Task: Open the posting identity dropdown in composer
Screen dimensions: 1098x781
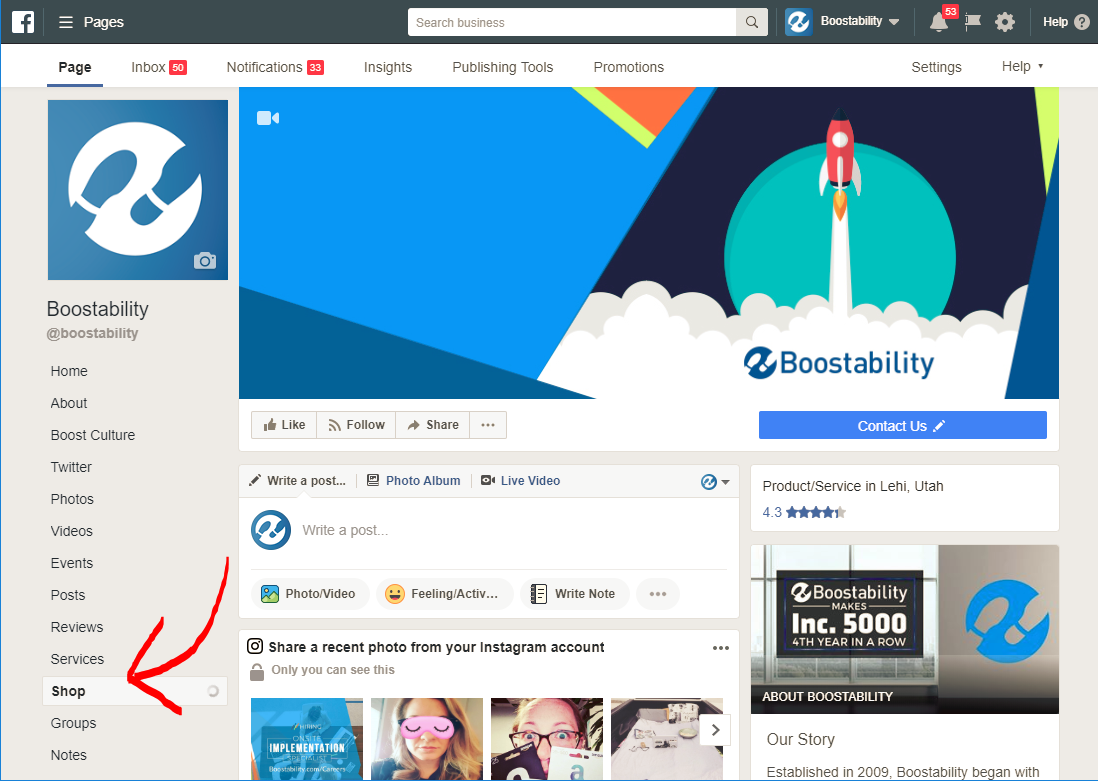Action: pos(715,482)
